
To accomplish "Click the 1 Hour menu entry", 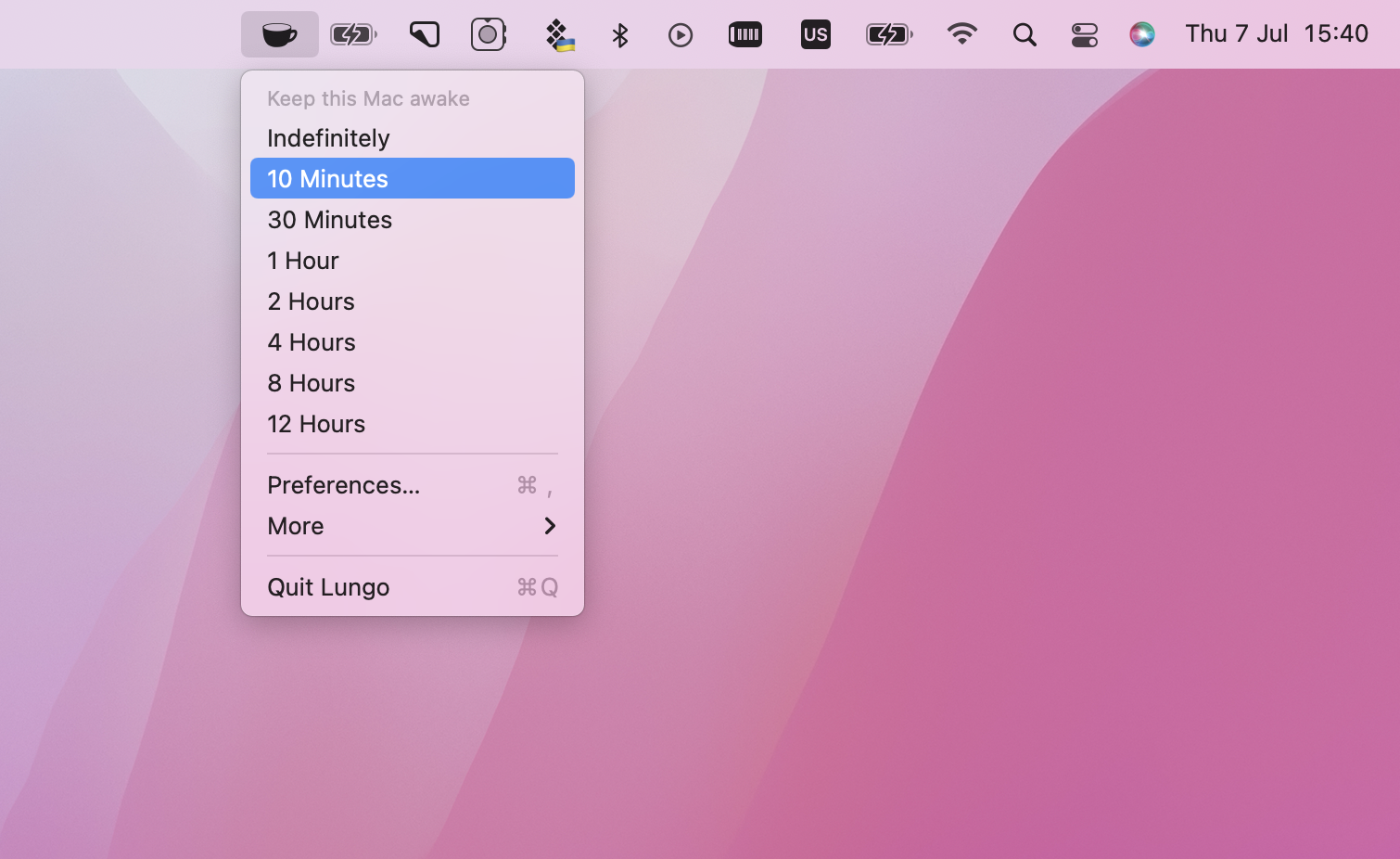I will click(x=303, y=261).
